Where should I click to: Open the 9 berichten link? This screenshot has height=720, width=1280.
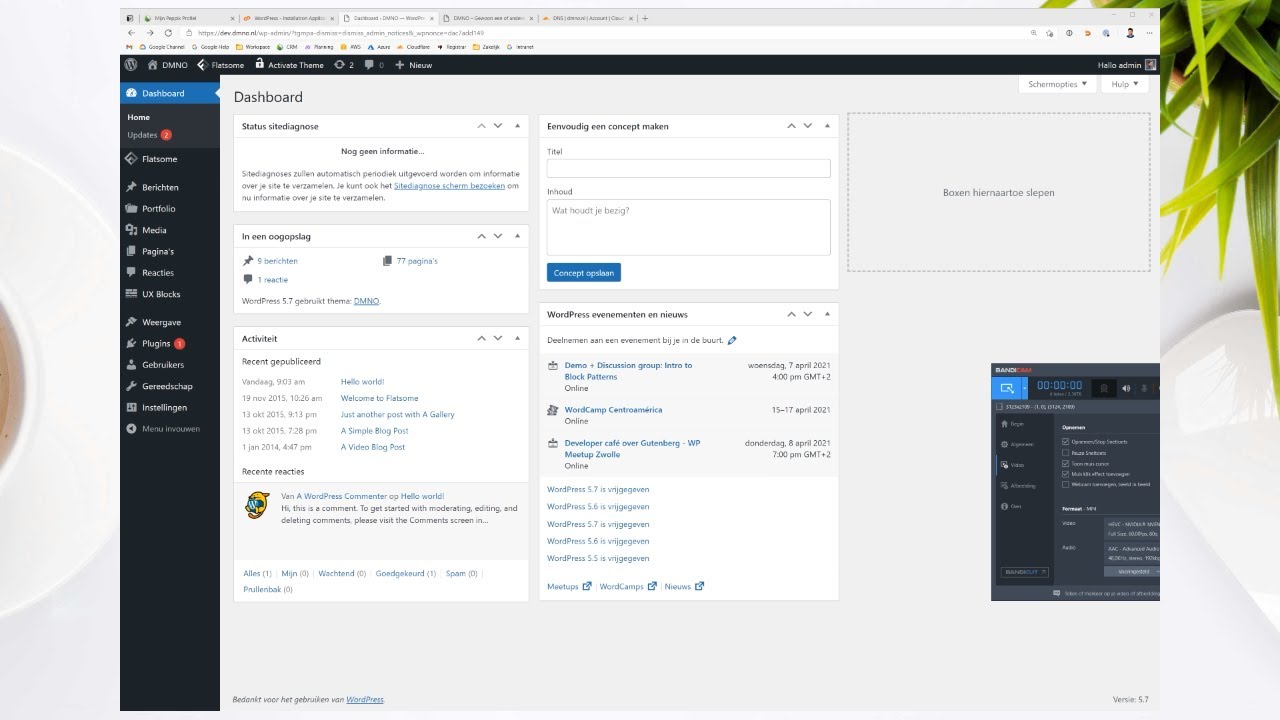pyautogui.click(x=277, y=261)
